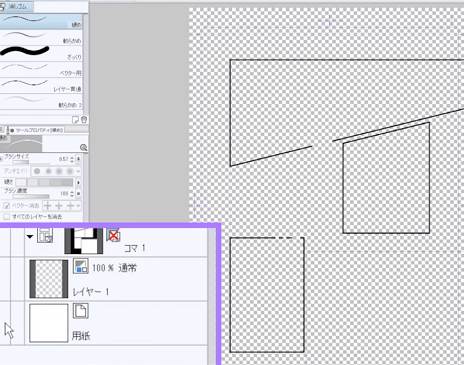The width and height of the screenshot is (464, 365).
Task: Click the 用紙 paper layer icon
Action: pyautogui.click(x=81, y=311)
